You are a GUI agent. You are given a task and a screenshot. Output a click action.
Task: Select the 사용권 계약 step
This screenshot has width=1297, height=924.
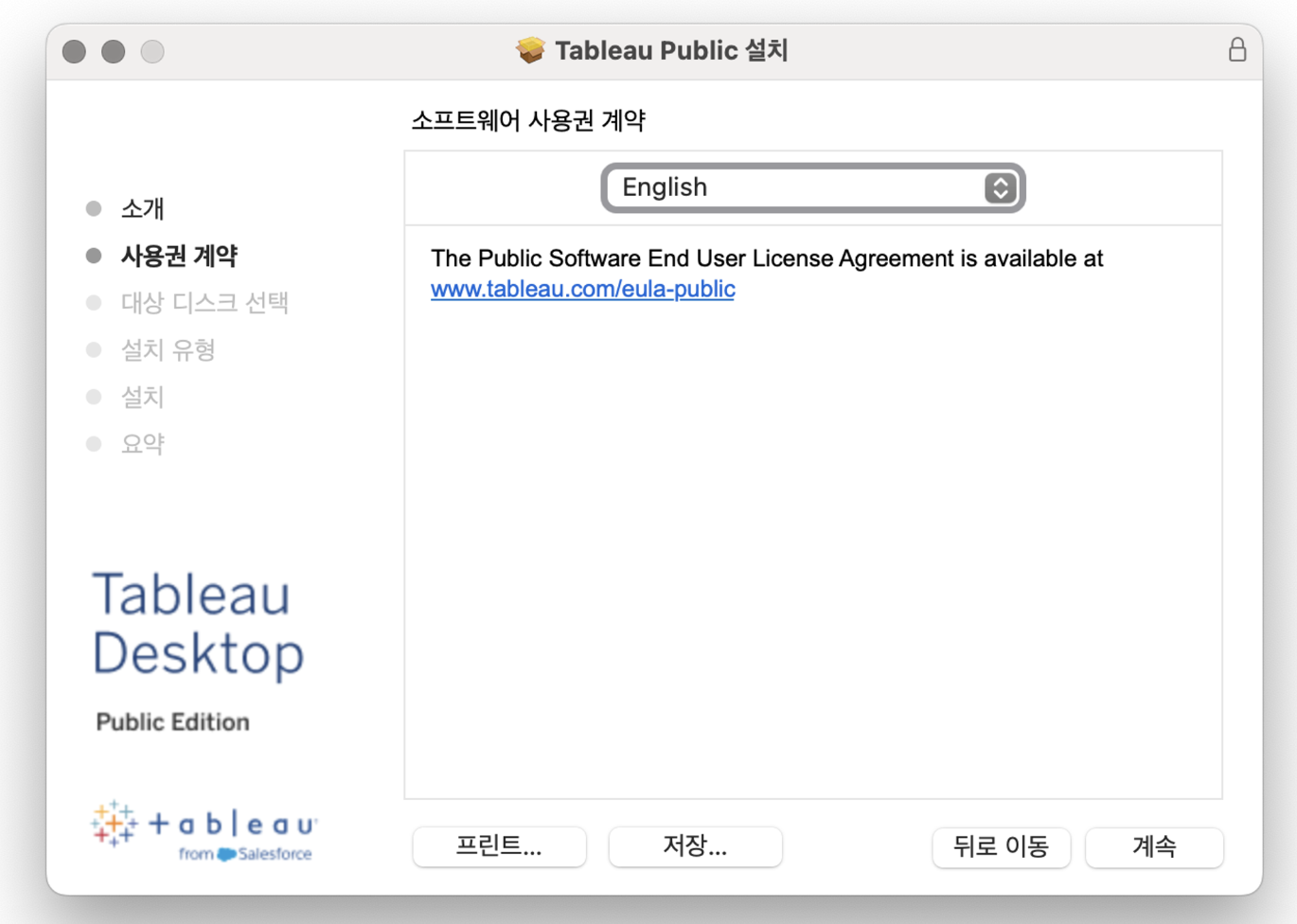179,256
